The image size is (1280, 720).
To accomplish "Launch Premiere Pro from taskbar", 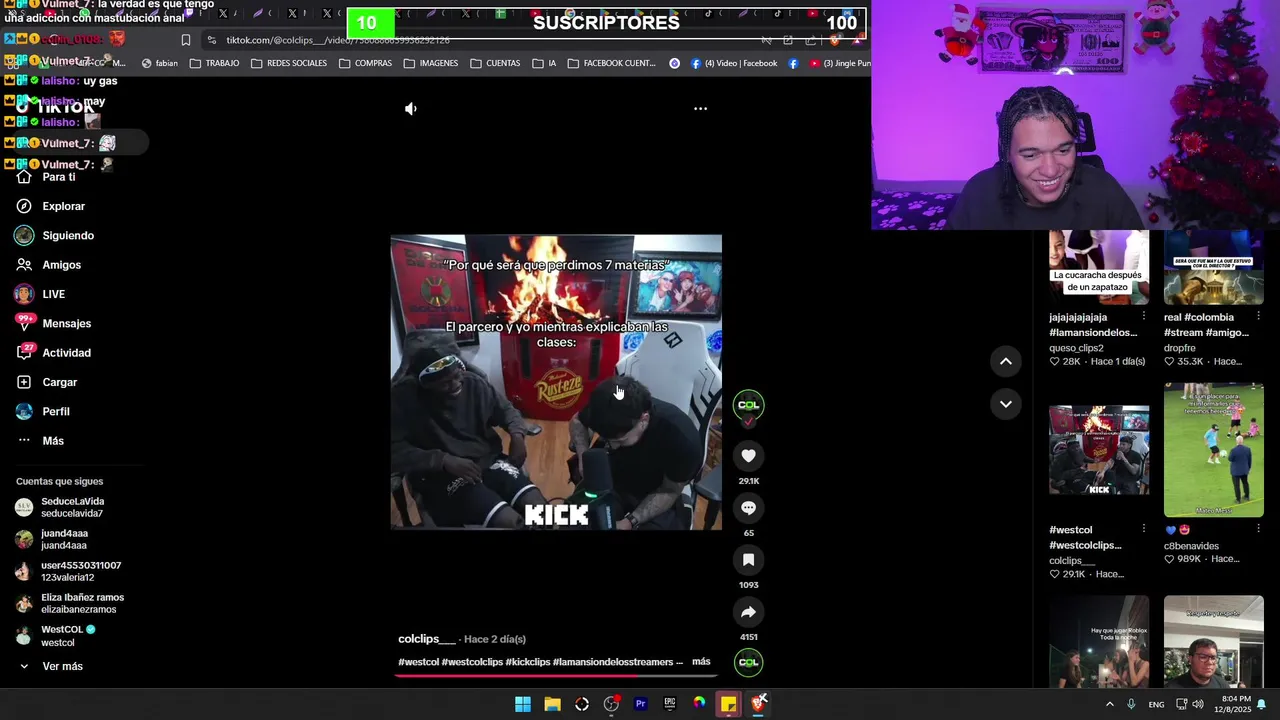I will click(x=640, y=704).
